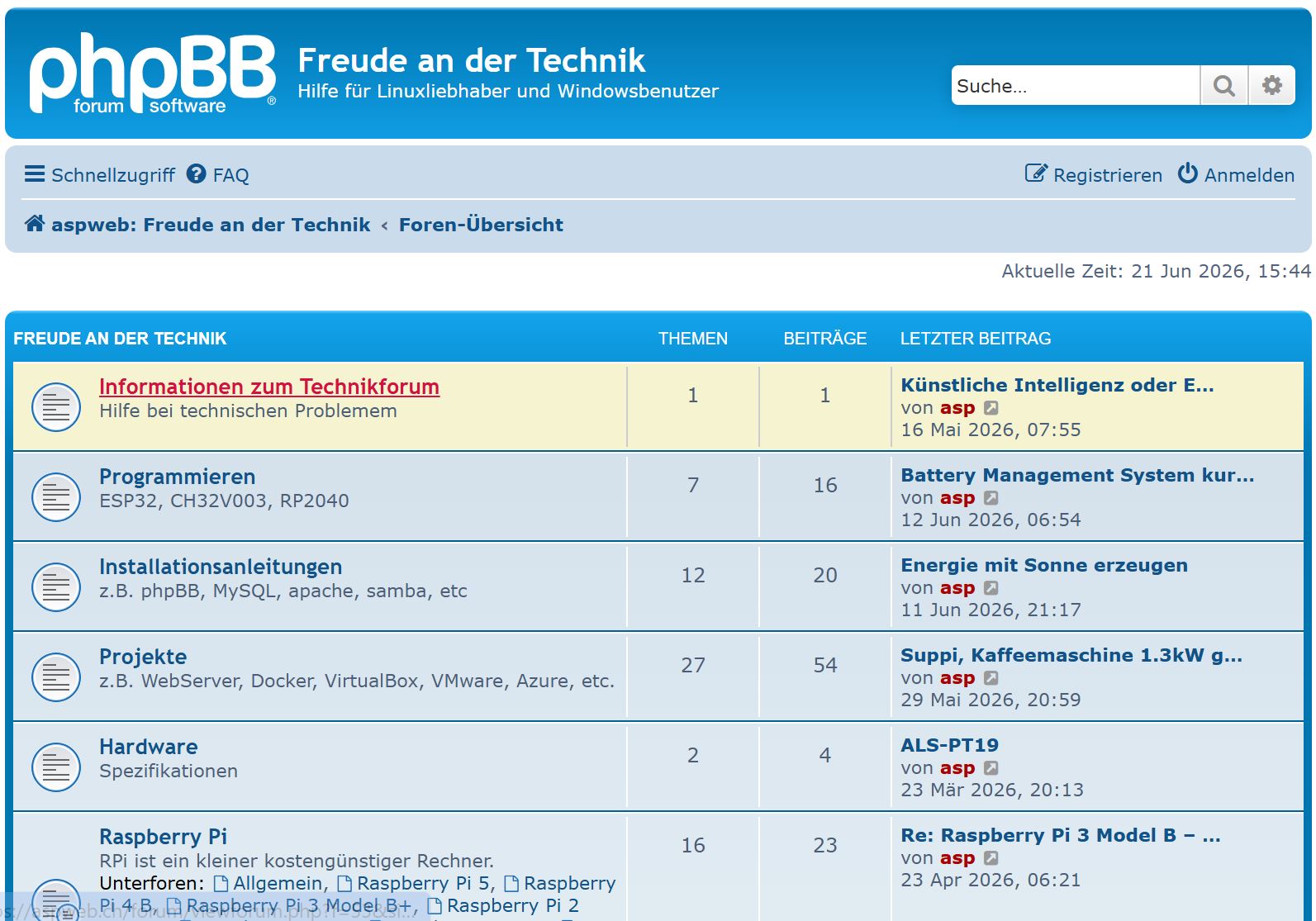The image size is (1316, 921).
Task: Click Aktuelle Zeit: 21 Jun 2026, 15:44 text
Action: pos(1156,271)
